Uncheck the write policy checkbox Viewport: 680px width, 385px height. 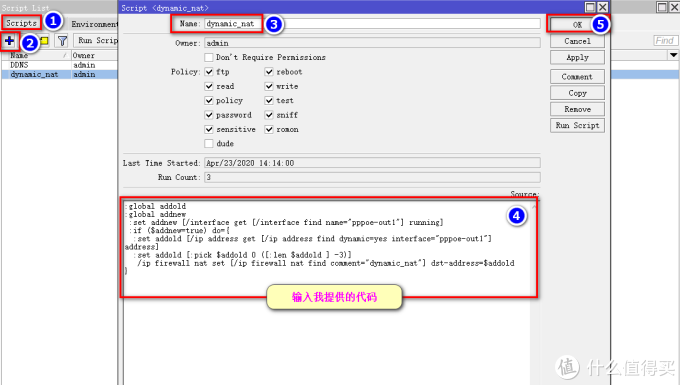269,86
